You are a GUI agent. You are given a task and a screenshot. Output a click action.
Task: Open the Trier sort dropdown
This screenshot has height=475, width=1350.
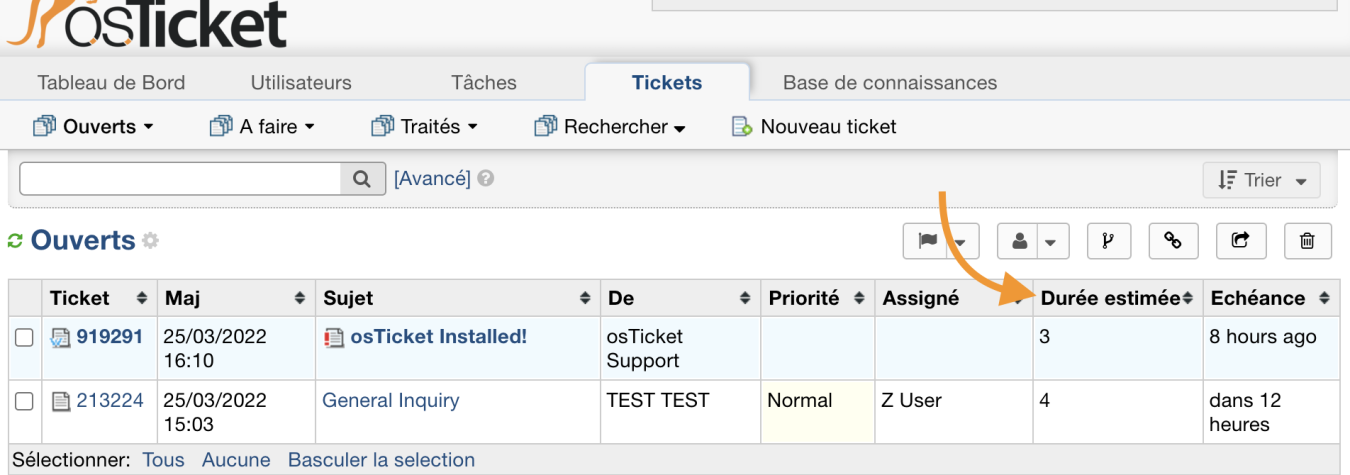tap(1261, 181)
